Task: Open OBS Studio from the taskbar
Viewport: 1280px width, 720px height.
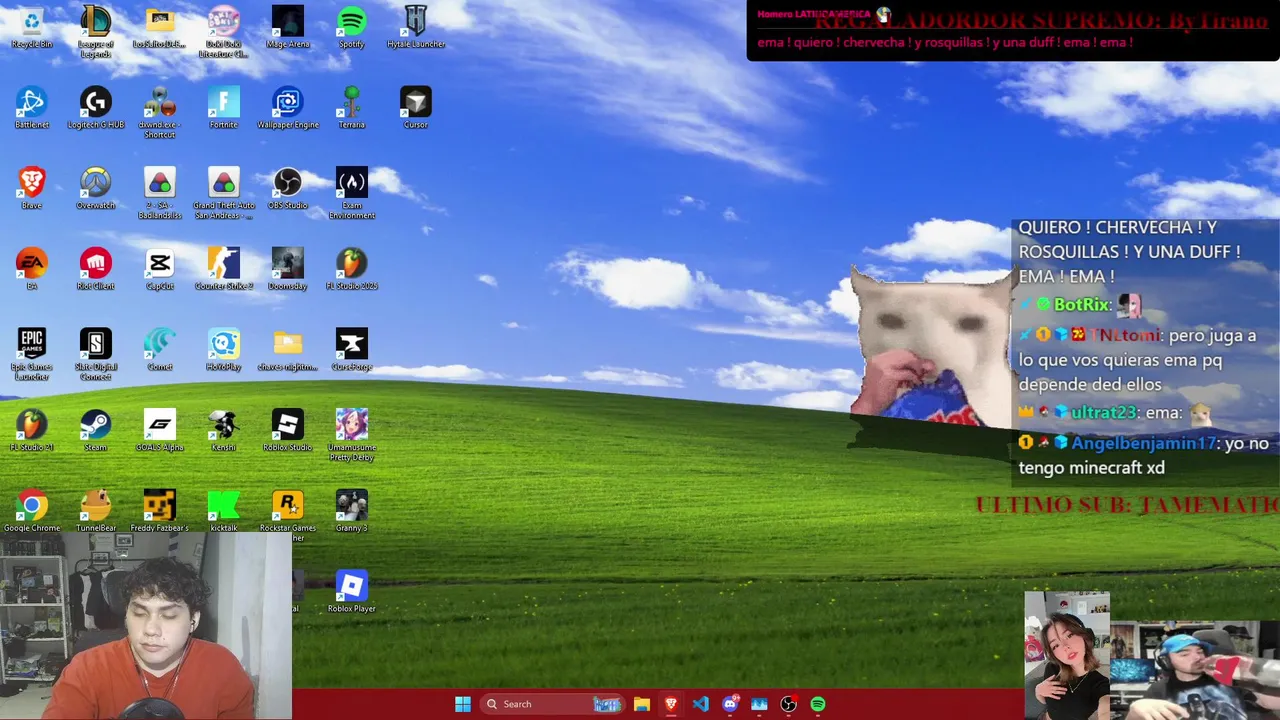Action: [x=789, y=704]
